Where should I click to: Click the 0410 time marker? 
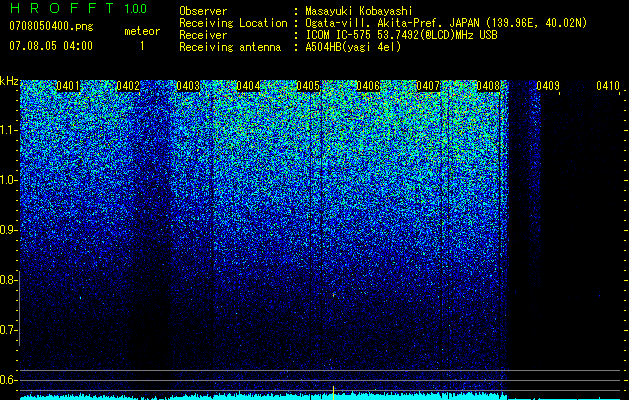(x=608, y=86)
